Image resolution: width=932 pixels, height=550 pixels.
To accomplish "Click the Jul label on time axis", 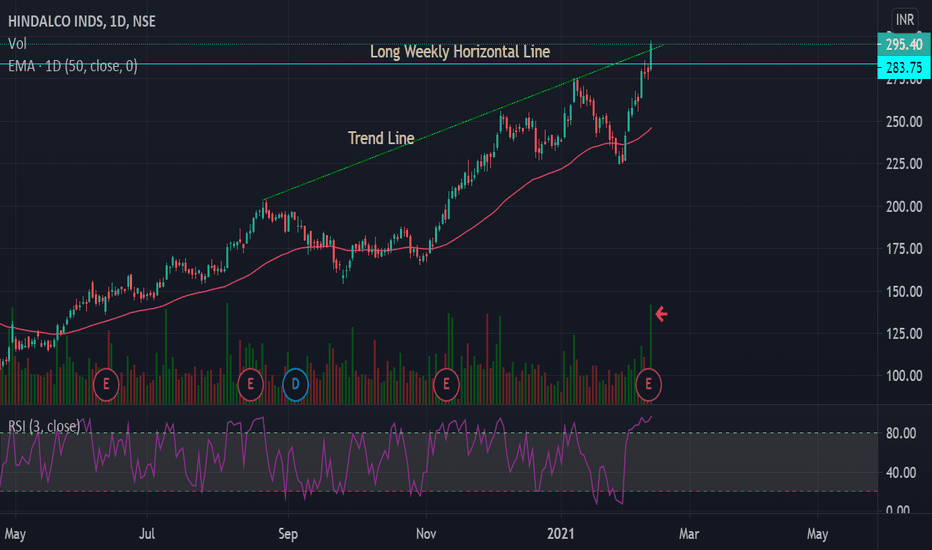I will 147,534.
